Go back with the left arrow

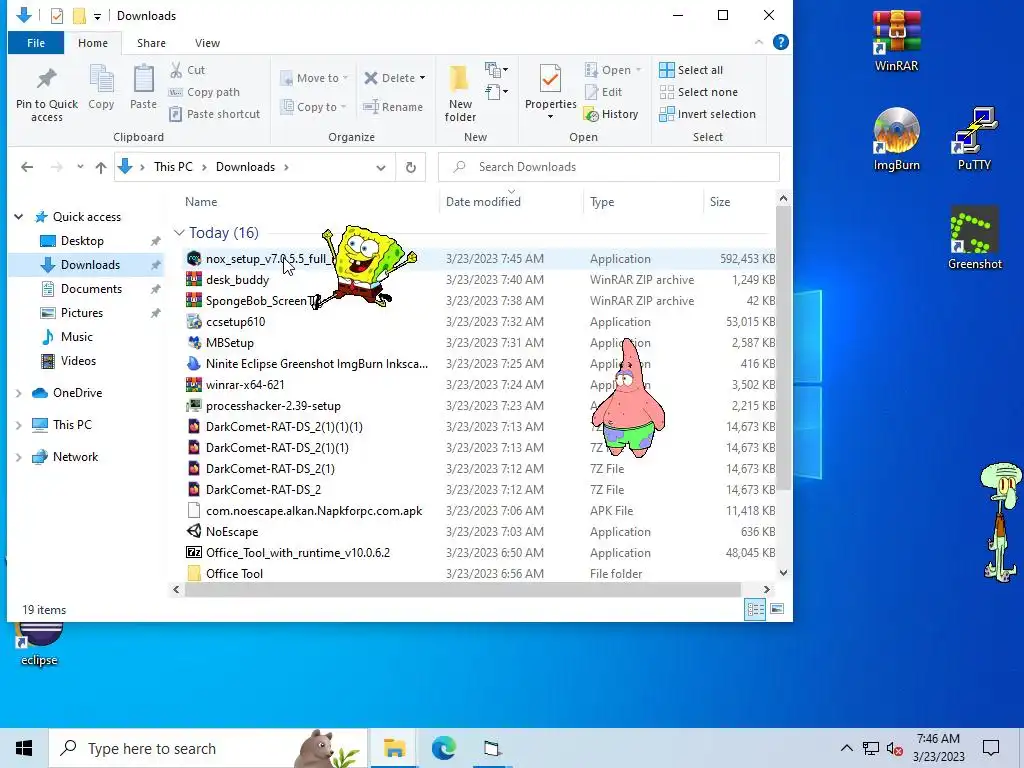point(27,167)
